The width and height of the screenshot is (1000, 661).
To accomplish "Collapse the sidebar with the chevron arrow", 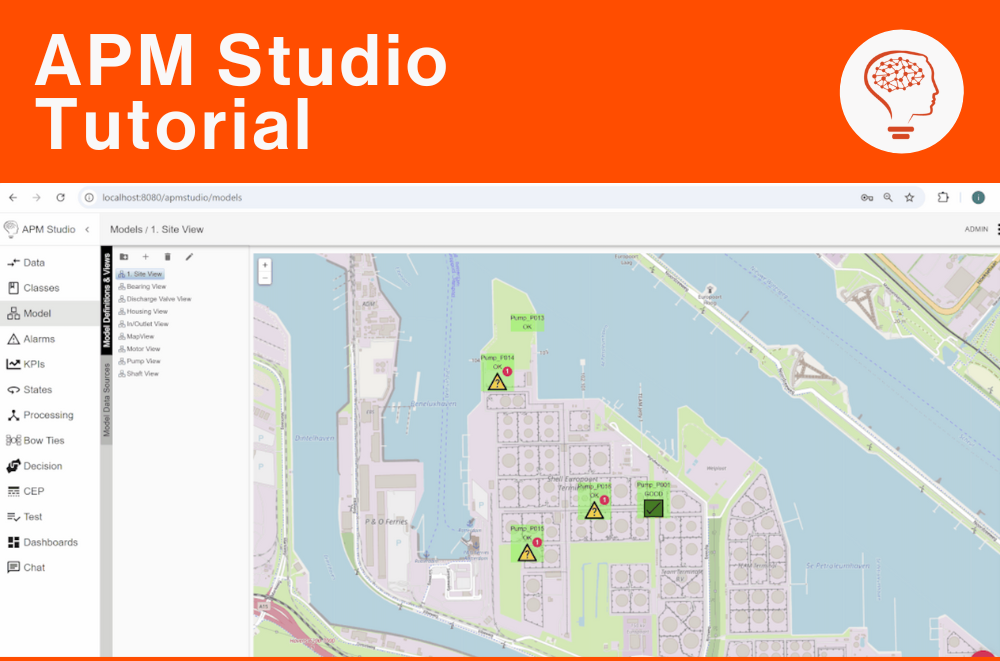I will [x=85, y=229].
